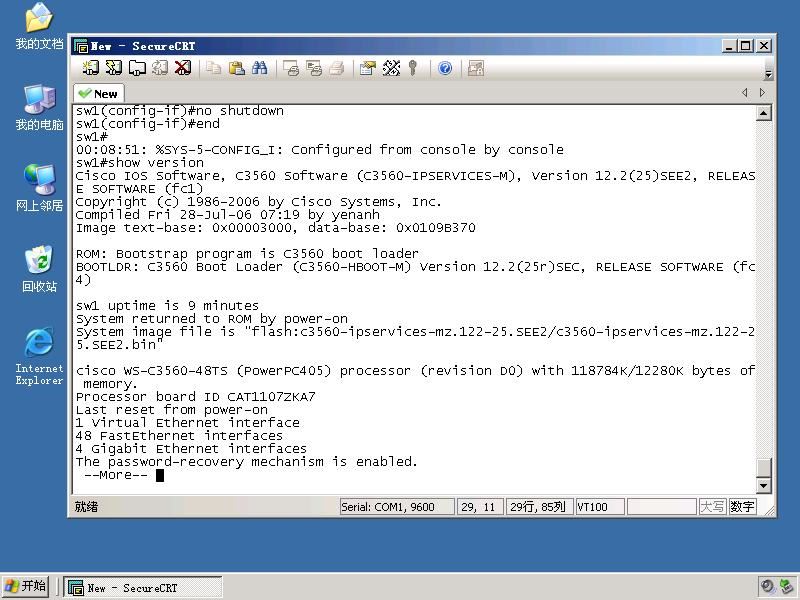Image resolution: width=800 pixels, height=600 pixels.
Task: Click 'Last reset from power-on' line
Action: coord(171,410)
